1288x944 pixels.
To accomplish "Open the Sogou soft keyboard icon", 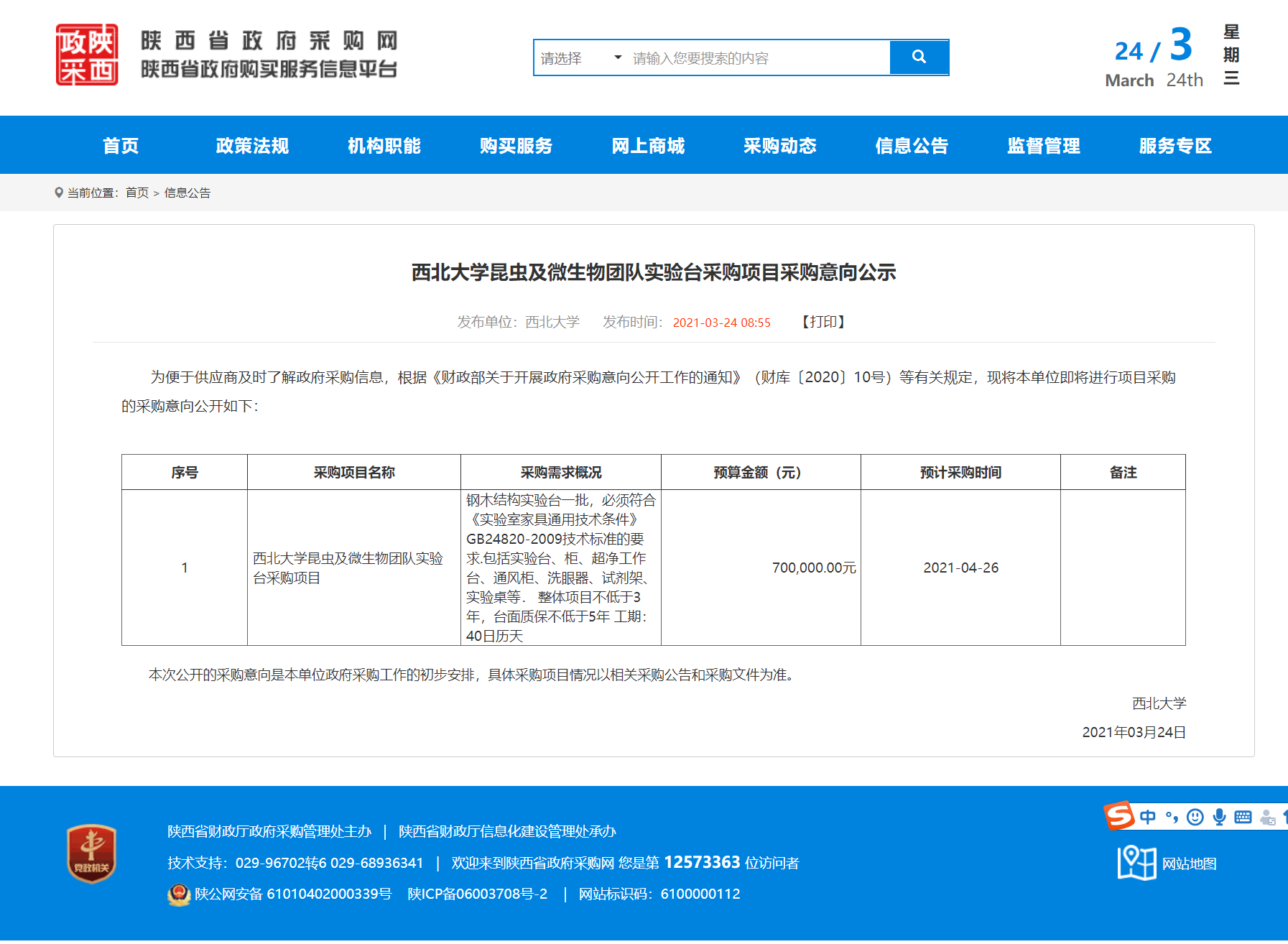I will (x=1243, y=818).
